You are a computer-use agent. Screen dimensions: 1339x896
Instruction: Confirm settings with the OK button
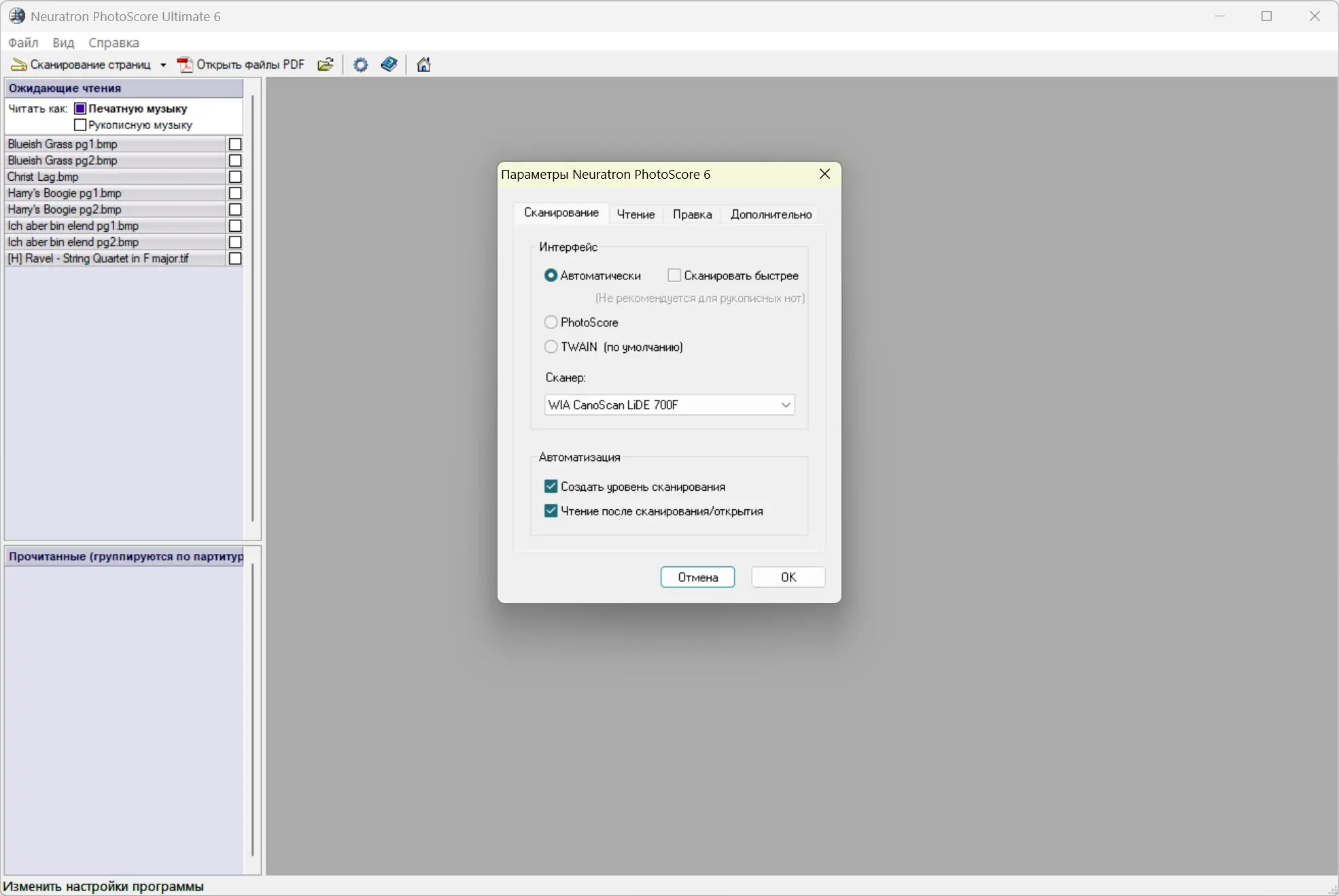(x=788, y=577)
